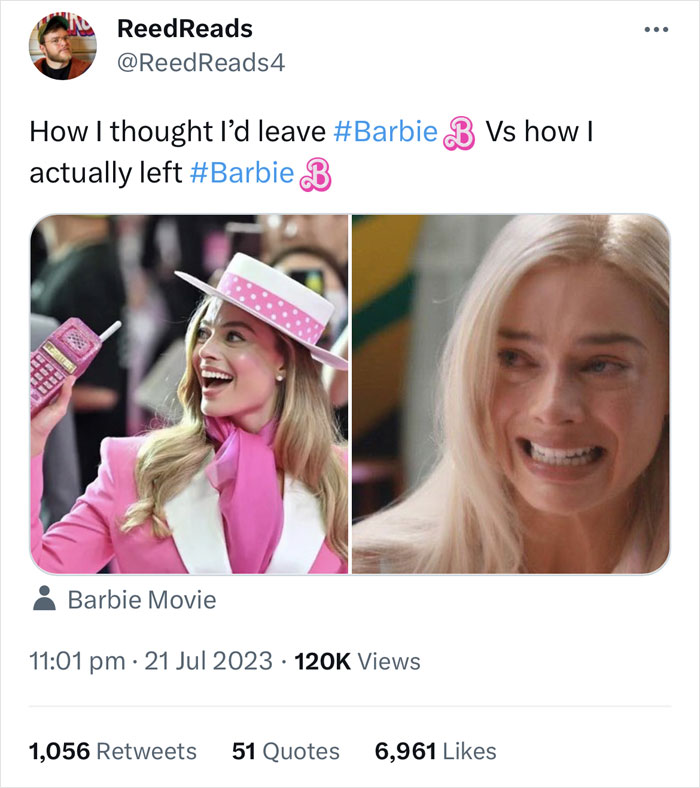Show the 6,961 Likes list

click(x=435, y=751)
